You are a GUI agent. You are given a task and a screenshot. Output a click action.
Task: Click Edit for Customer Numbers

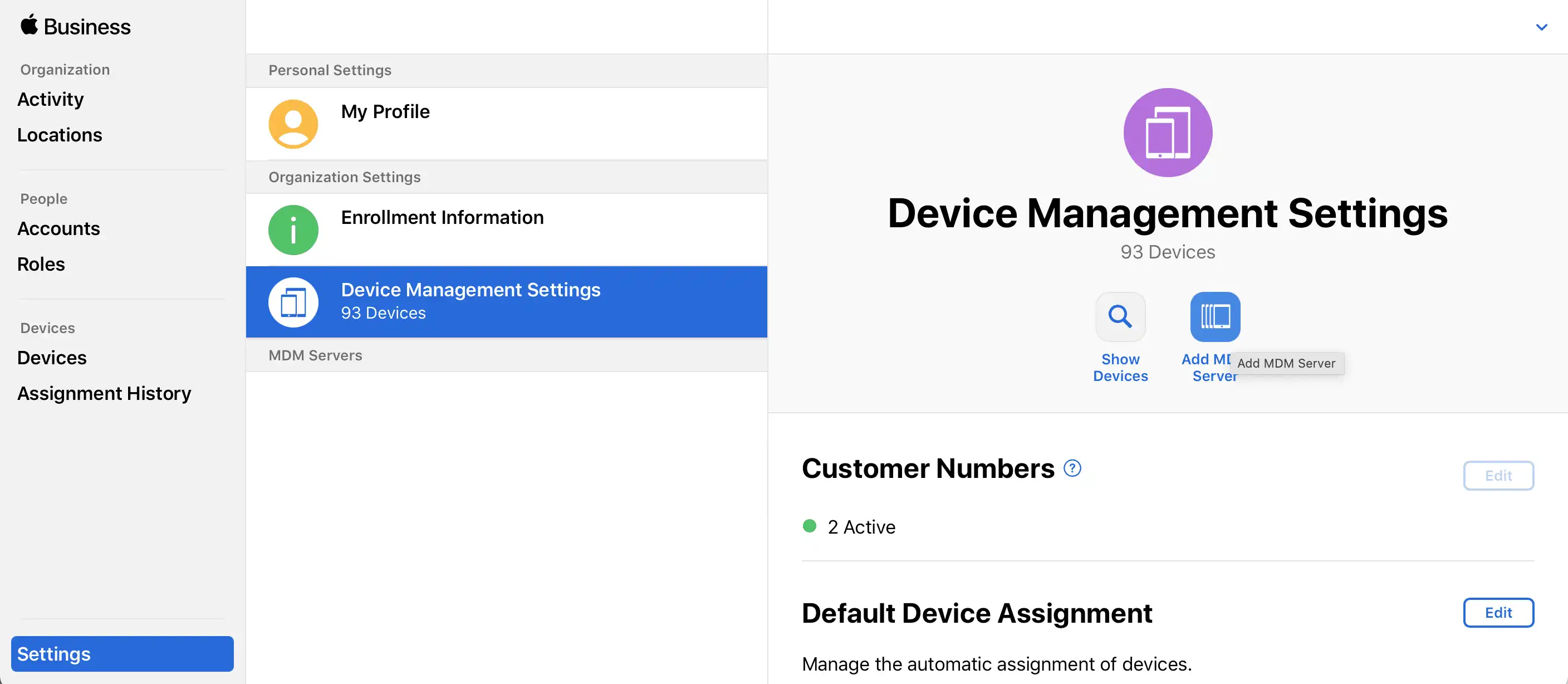(1498, 475)
